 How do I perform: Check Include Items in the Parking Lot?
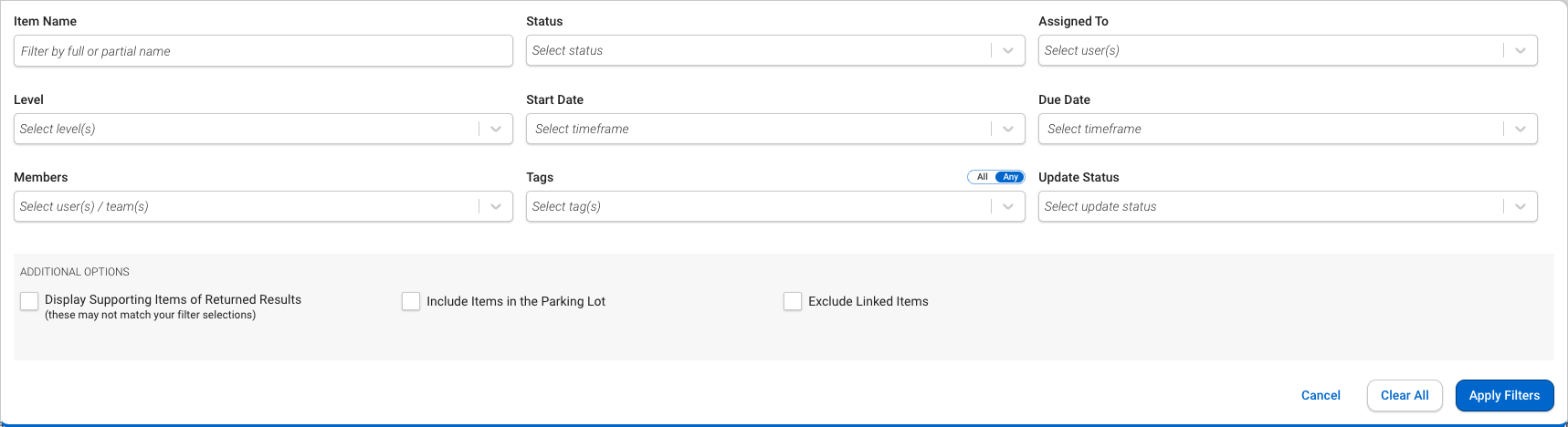click(x=411, y=301)
